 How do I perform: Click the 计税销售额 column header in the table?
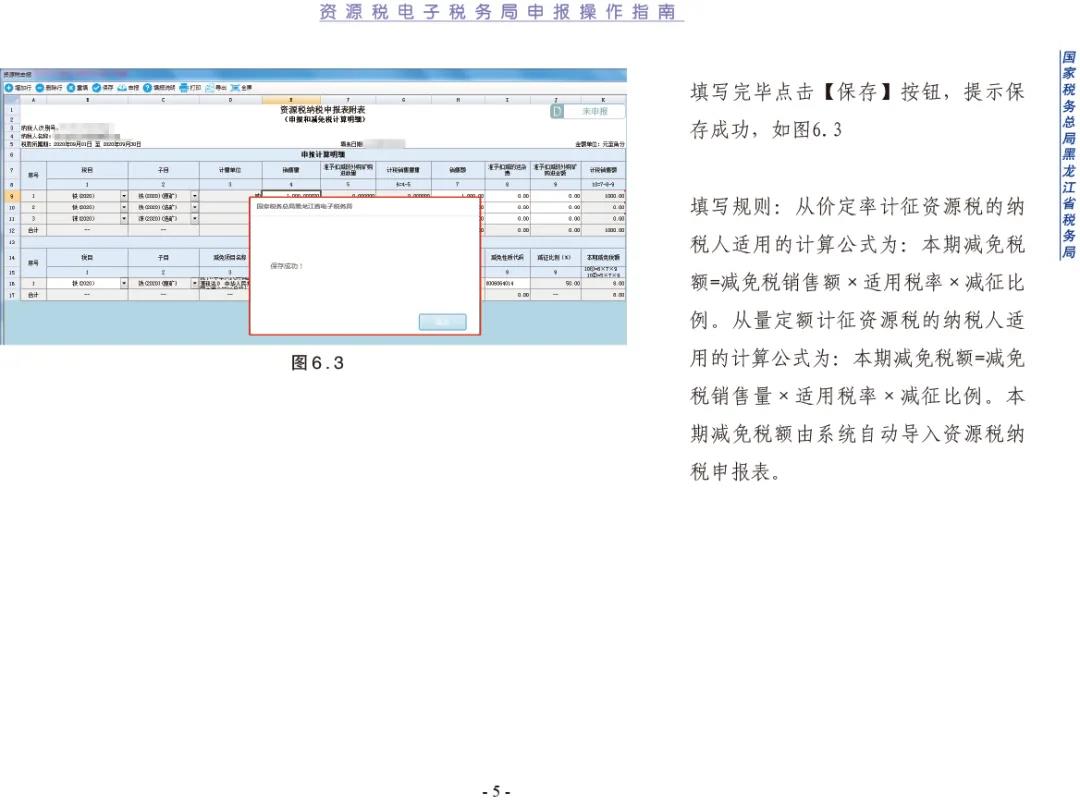point(603,169)
